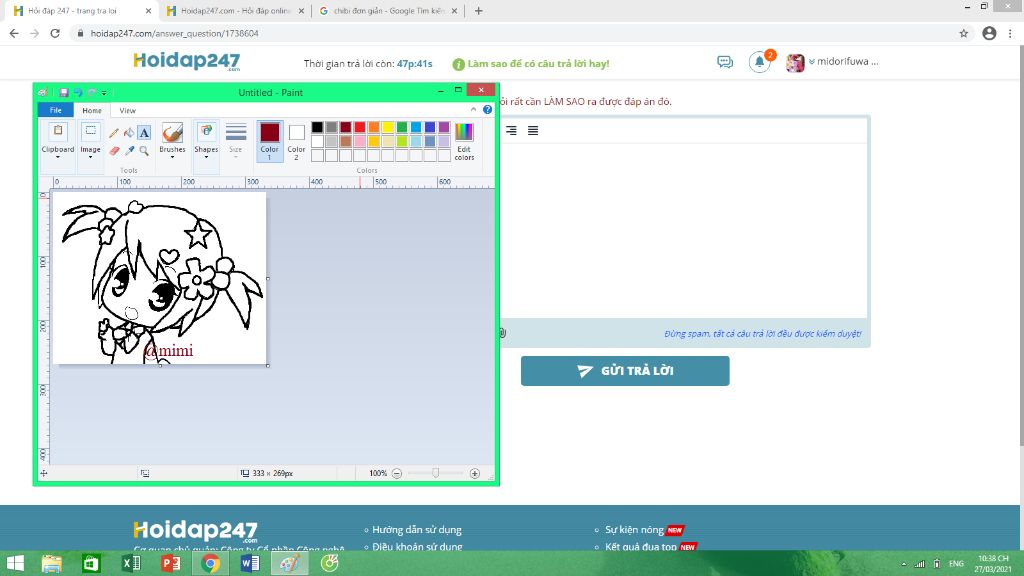Select the Magnifier tool

(144, 151)
